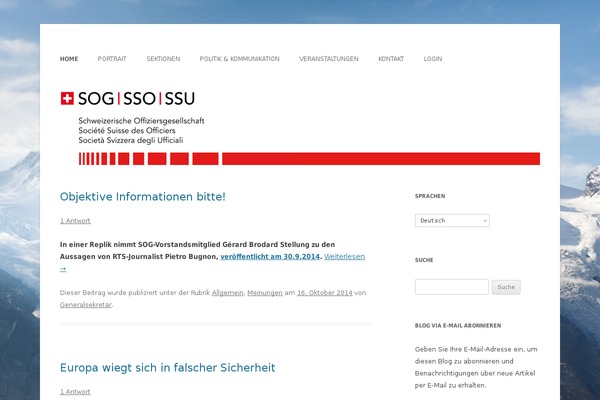Open the 'Meinungen' category link
The height and width of the screenshot is (400, 600).
(x=265, y=292)
